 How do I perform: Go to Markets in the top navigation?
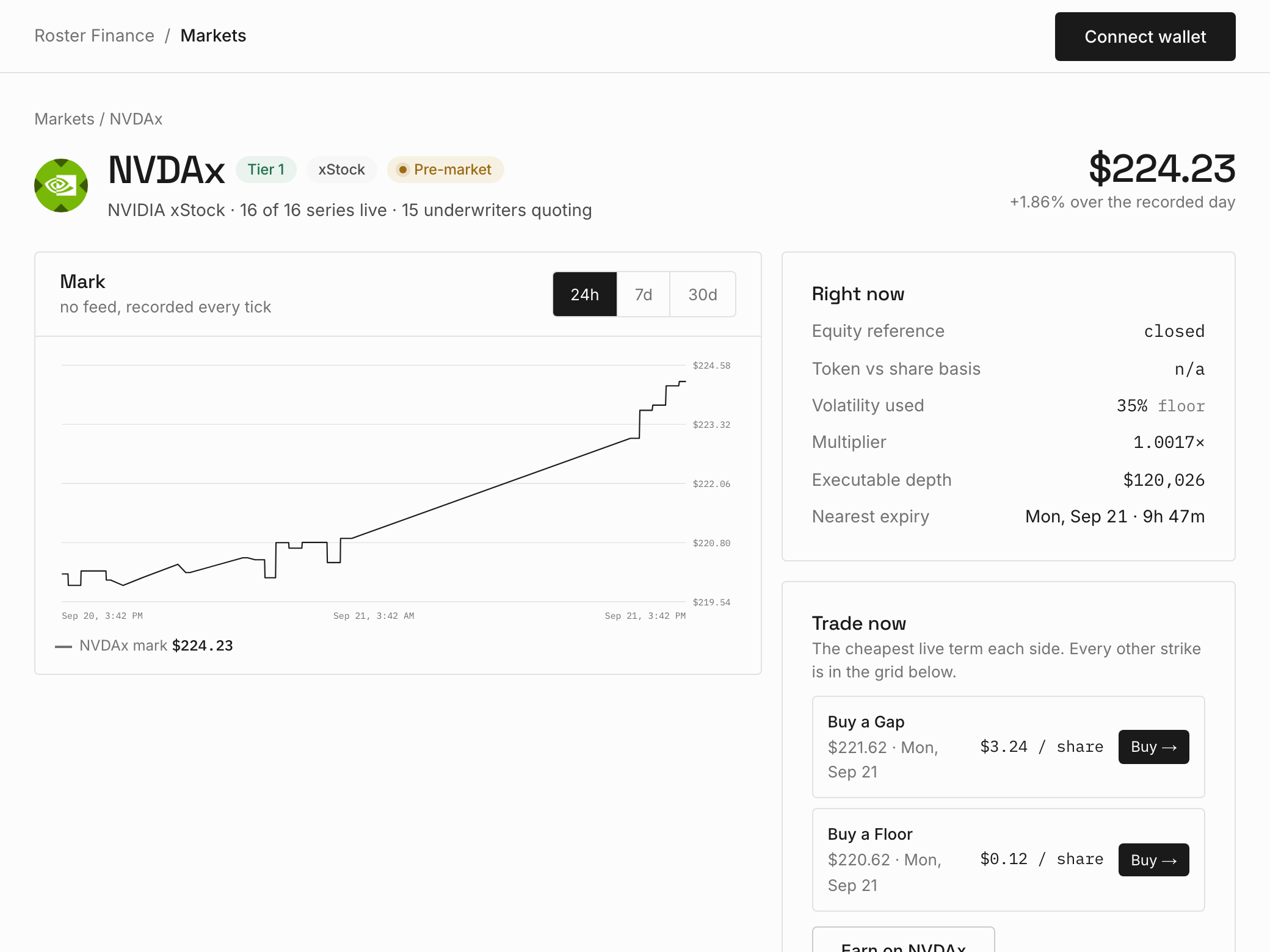[213, 36]
